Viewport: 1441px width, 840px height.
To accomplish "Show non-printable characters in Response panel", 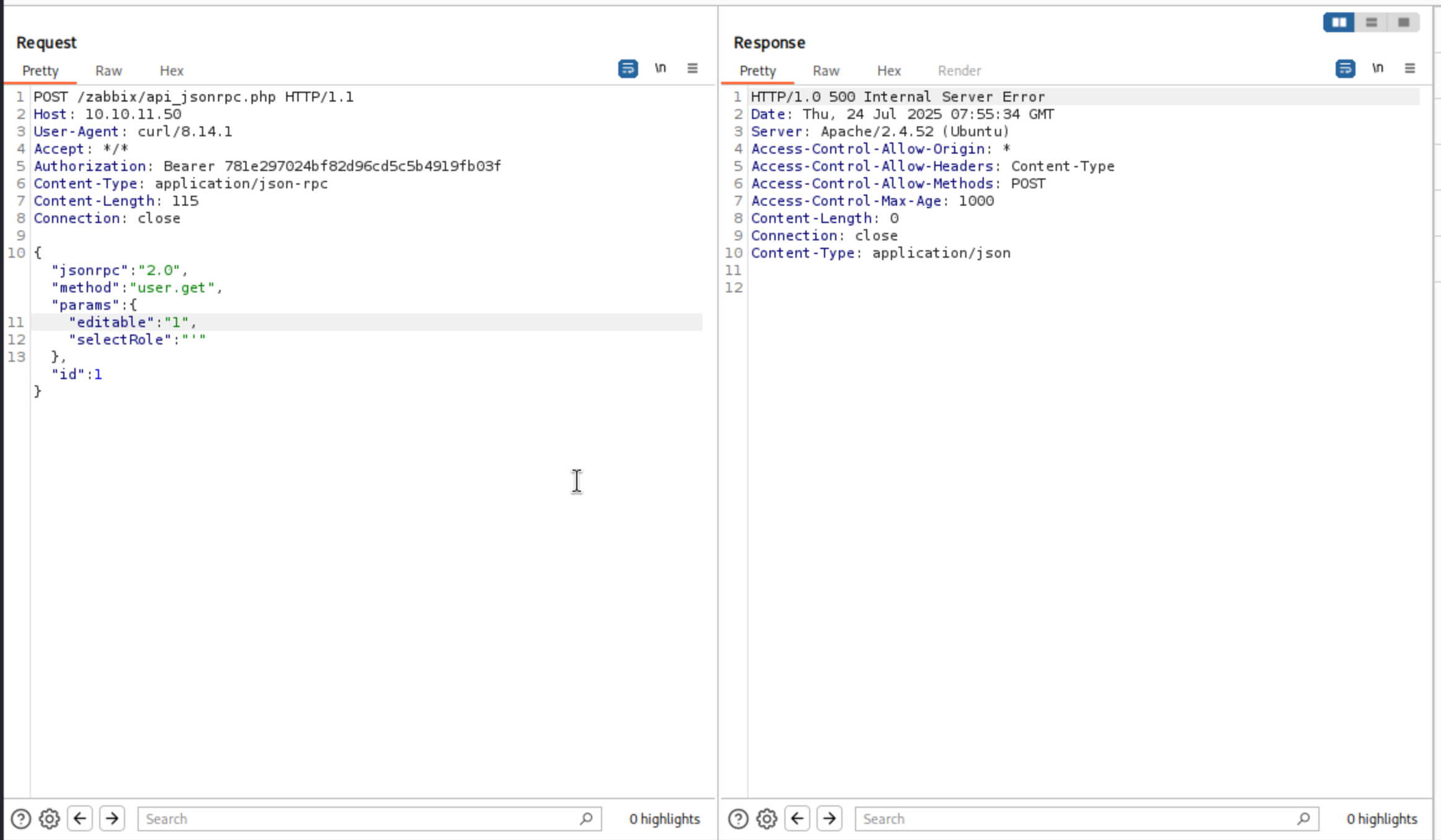I will pos(1378,68).
